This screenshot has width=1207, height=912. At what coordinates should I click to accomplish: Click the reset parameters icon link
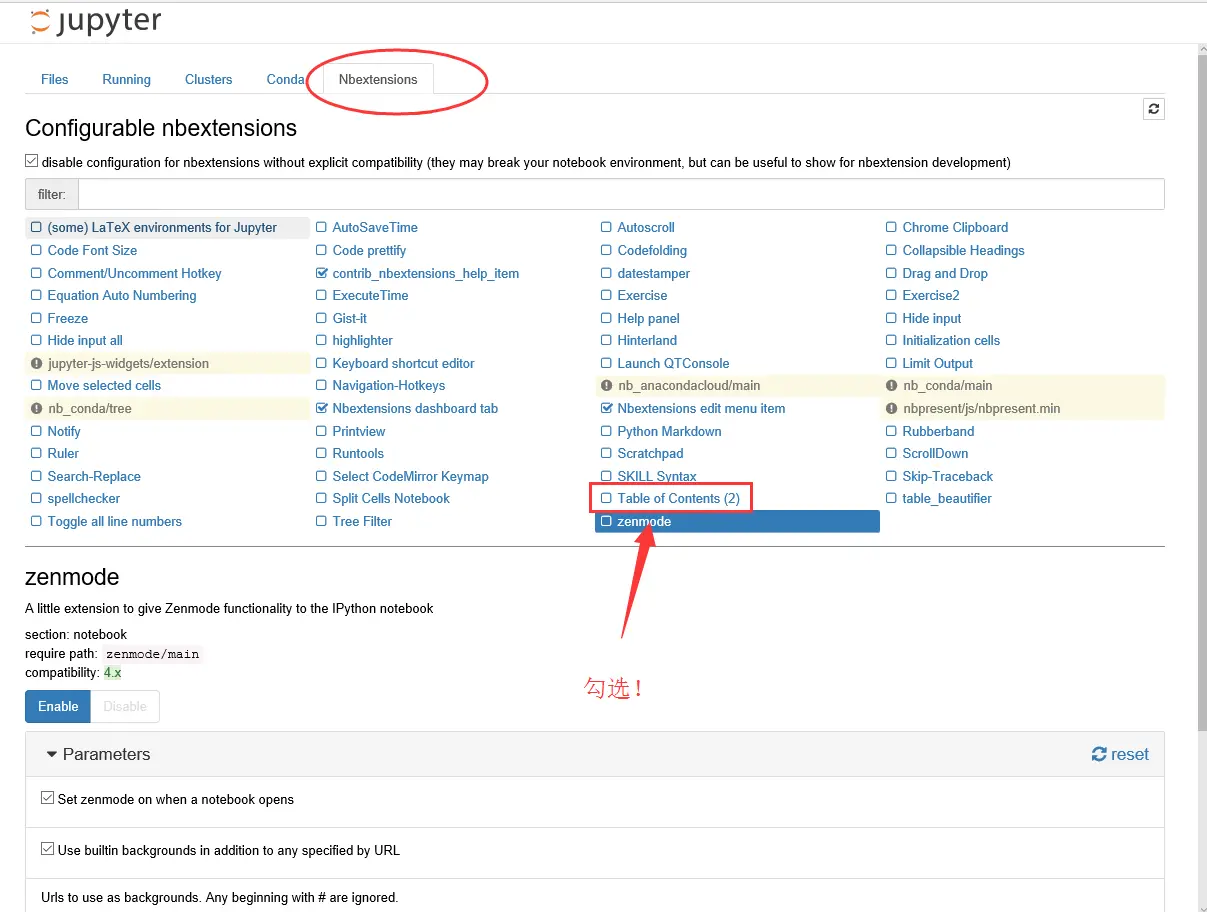click(1120, 754)
